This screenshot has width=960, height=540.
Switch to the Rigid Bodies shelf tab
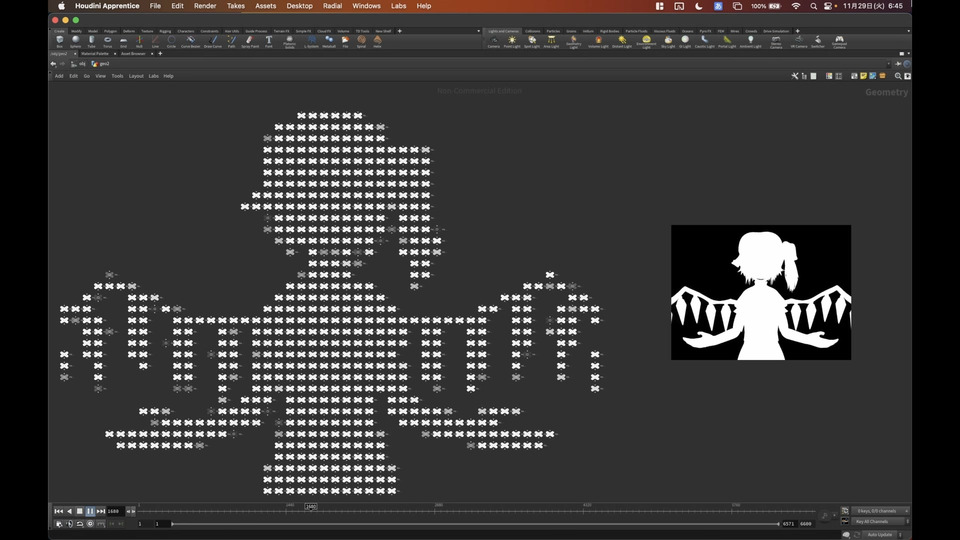(608, 31)
